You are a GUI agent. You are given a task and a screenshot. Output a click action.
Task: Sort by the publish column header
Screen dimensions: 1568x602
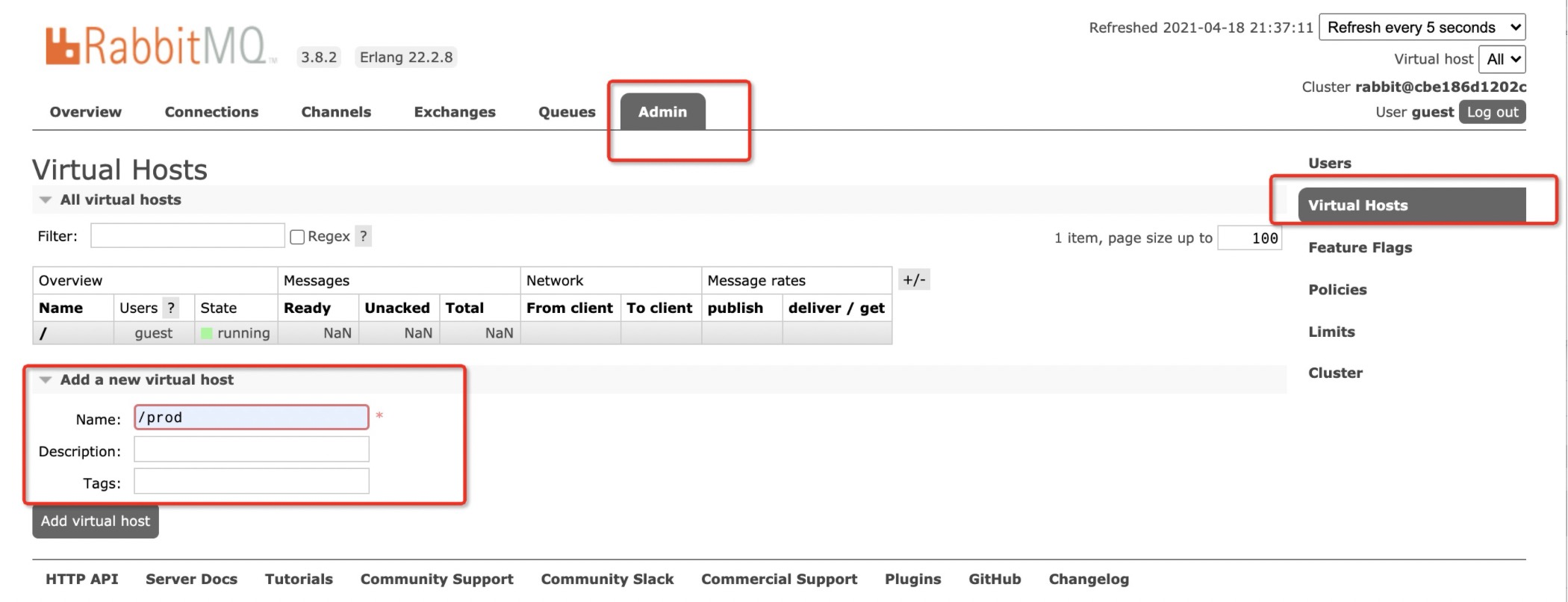[x=735, y=308]
